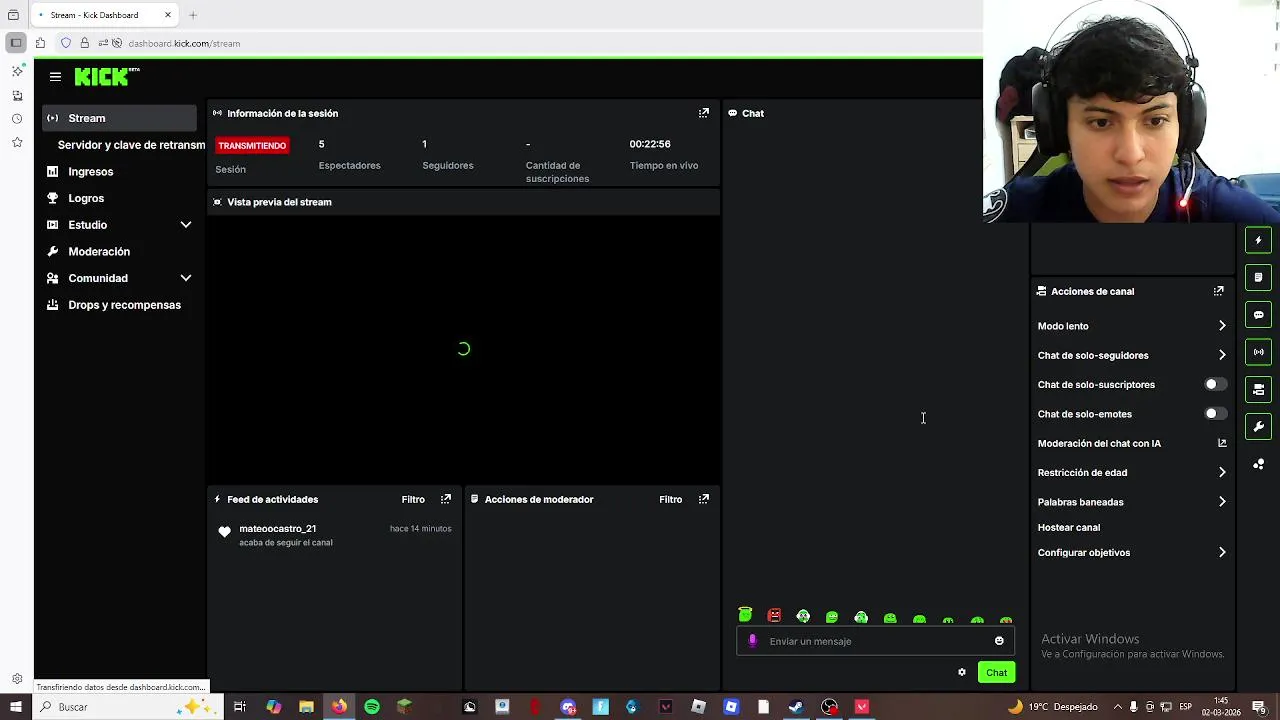The height and width of the screenshot is (720, 1280).
Task: Pop out the Feed de actividades panel
Action: (446, 499)
